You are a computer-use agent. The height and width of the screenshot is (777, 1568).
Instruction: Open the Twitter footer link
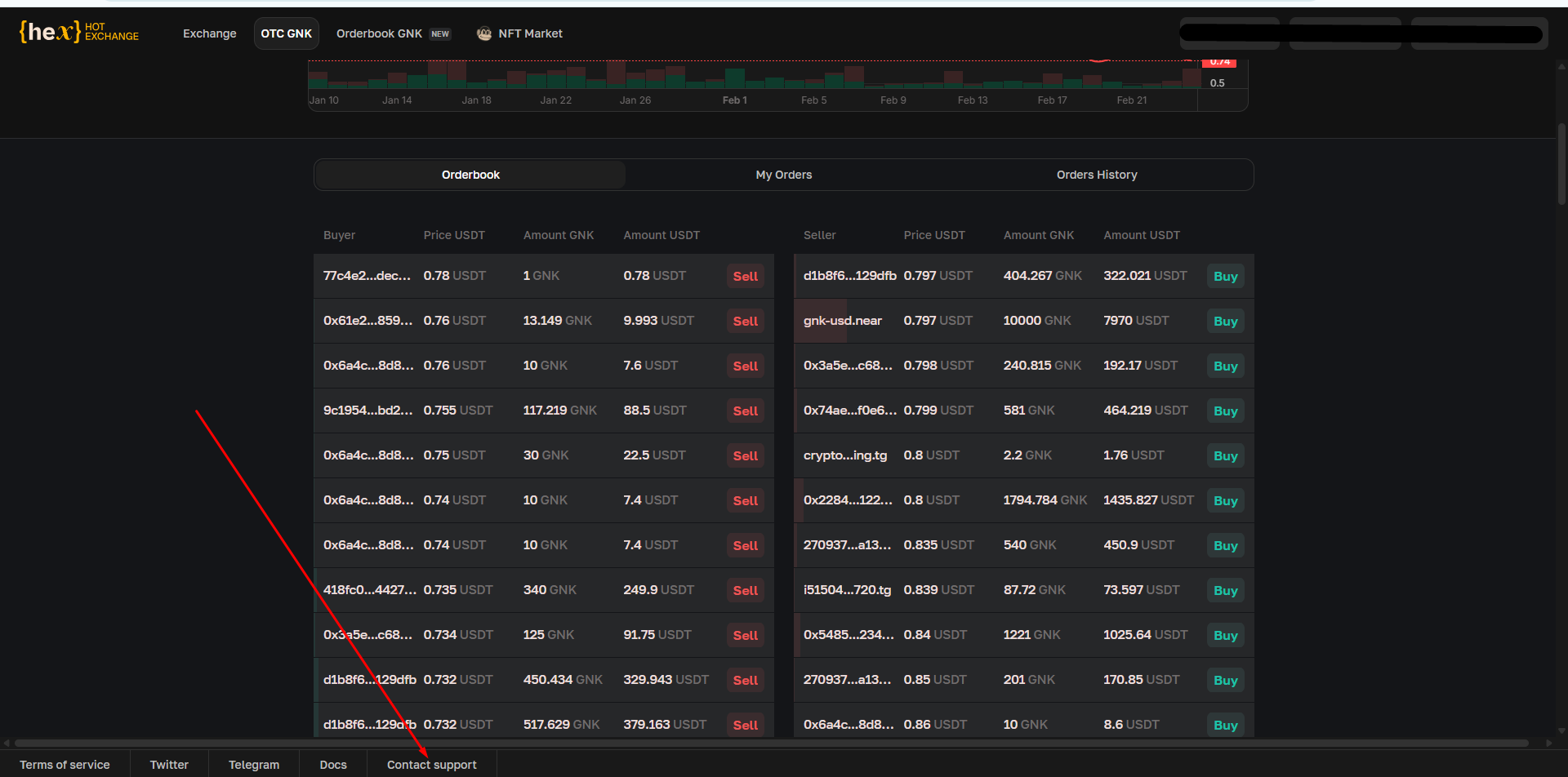click(x=169, y=765)
